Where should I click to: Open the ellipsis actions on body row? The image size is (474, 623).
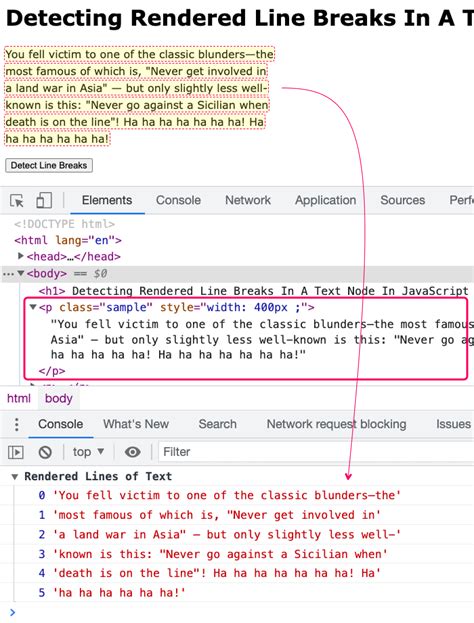click(x=8, y=274)
